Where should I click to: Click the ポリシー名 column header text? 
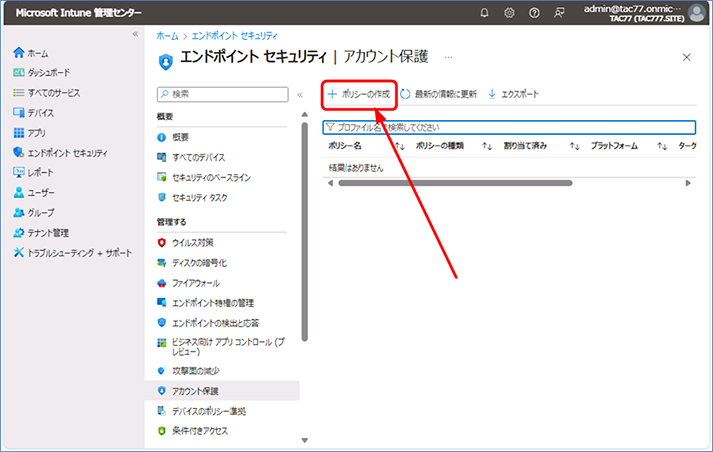click(345, 146)
